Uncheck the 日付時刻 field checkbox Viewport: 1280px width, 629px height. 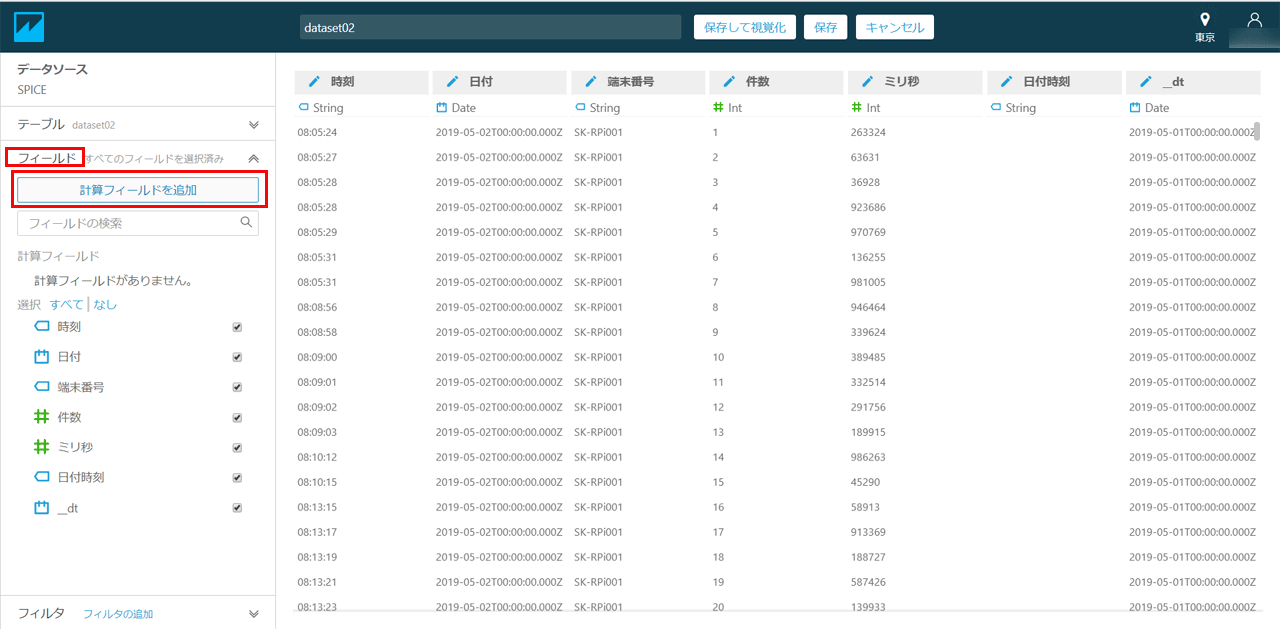point(237,477)
